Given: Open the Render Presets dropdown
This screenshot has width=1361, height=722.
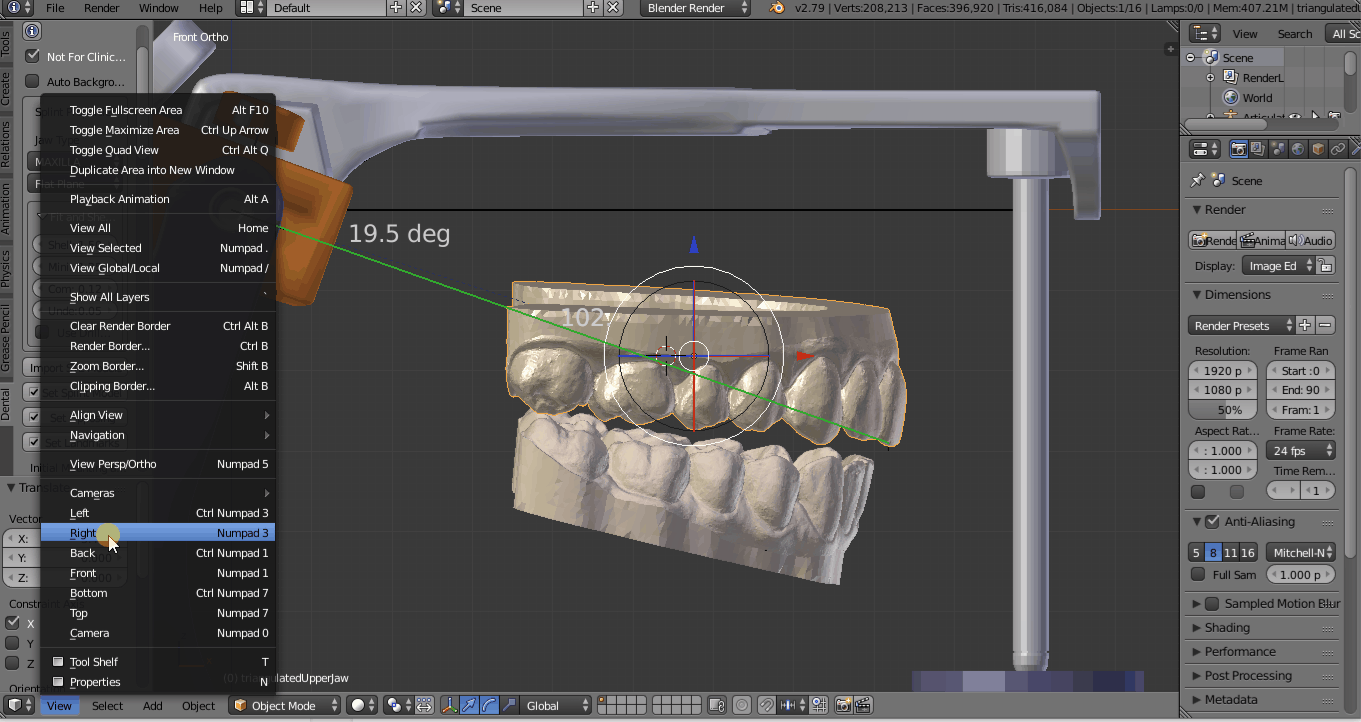Looking at the screenshot, I should tap(1242, 325).
